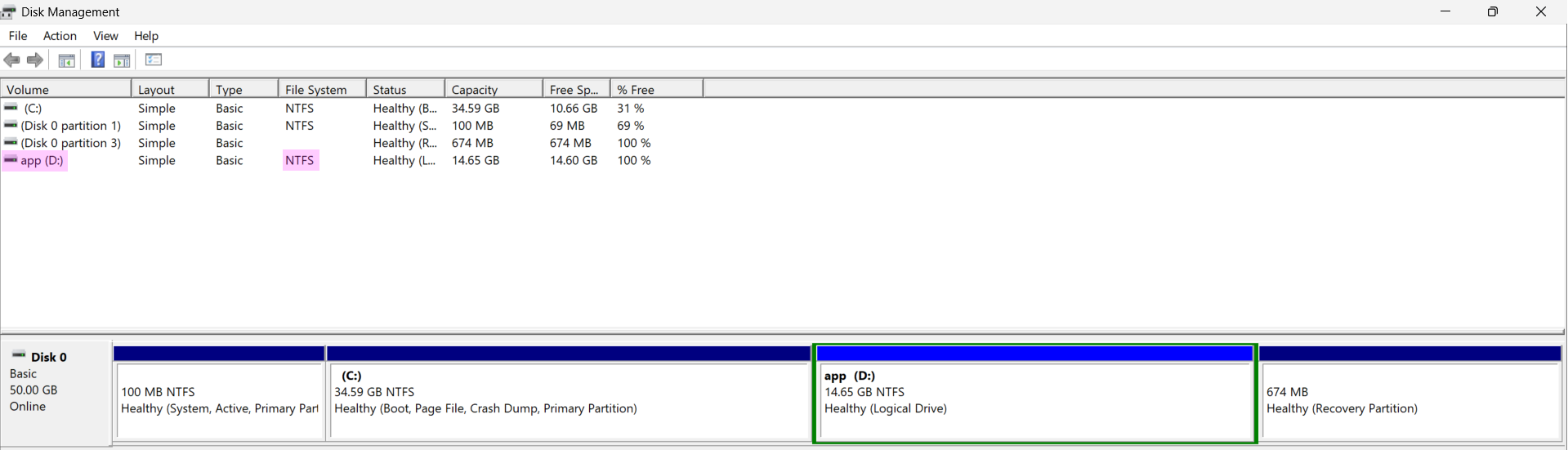Screen dimensions: 1568x450
Task: Select the app (D:) drive icon in volume list
Action: click(x=11, y=160)
